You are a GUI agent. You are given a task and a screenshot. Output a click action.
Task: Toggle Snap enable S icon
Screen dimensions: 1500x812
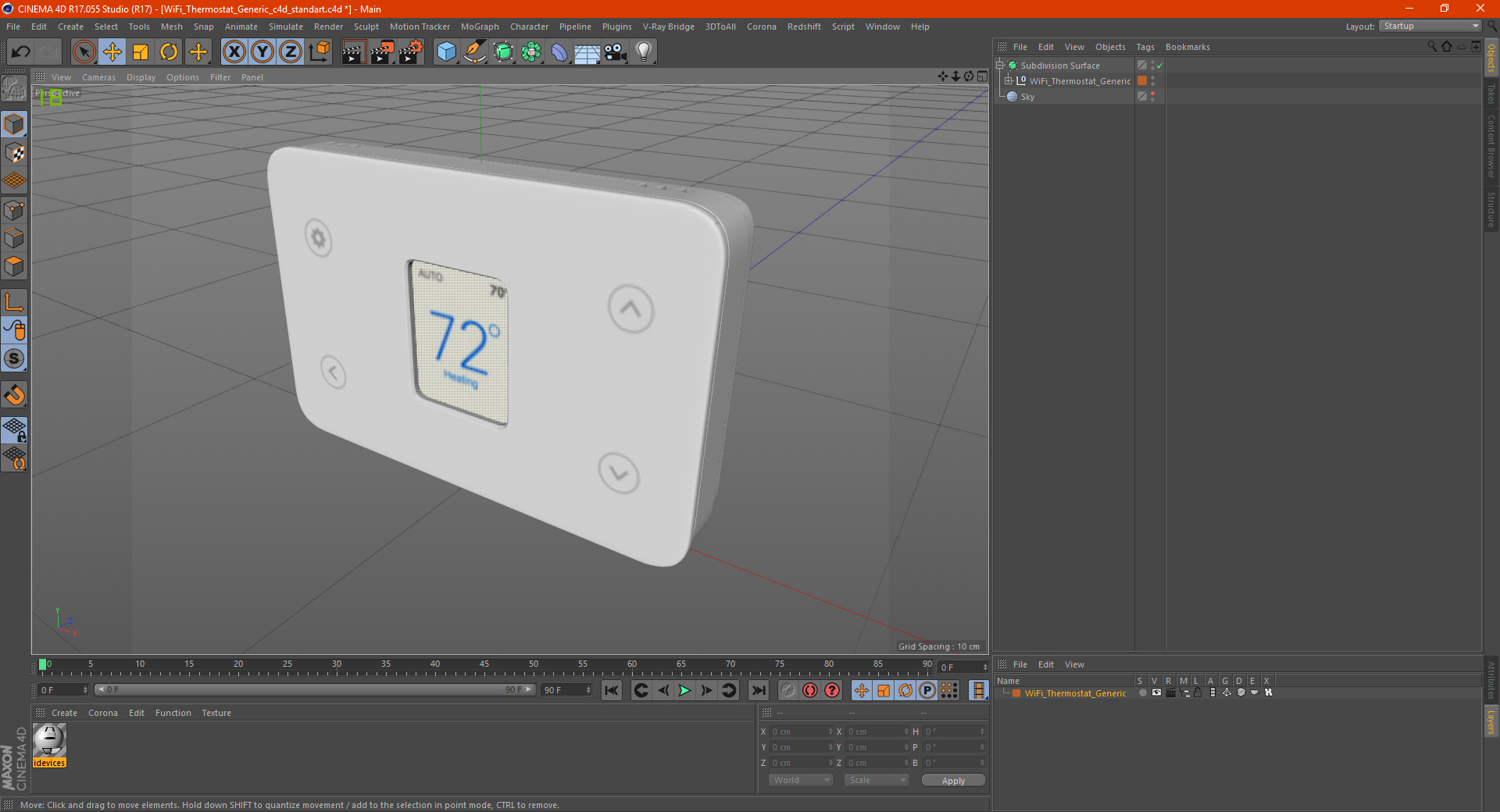click(14, 358)
